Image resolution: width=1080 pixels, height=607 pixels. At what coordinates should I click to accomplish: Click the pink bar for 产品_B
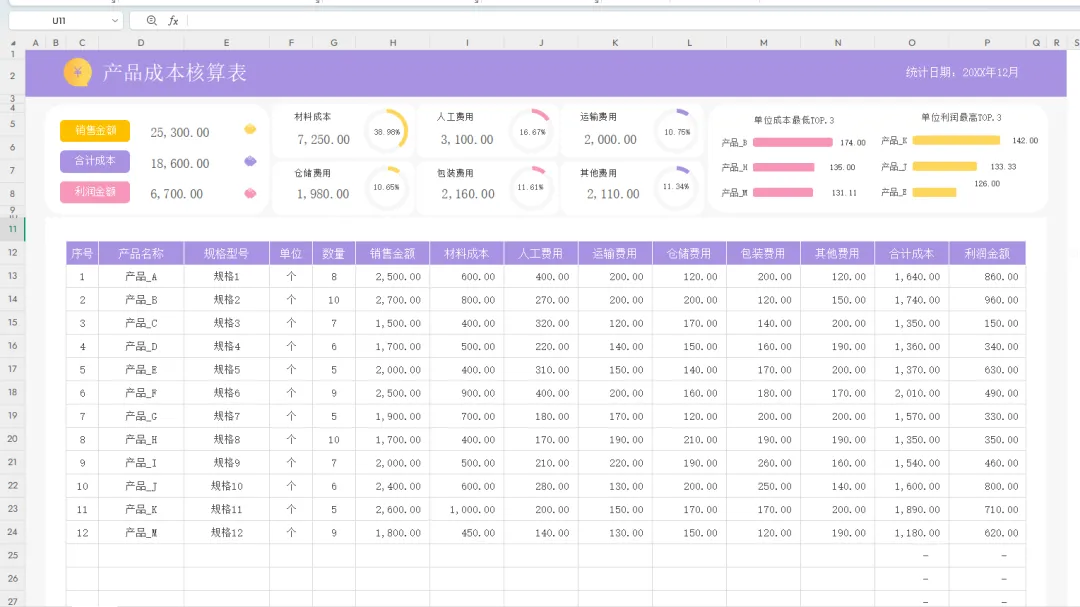[792, 142]
